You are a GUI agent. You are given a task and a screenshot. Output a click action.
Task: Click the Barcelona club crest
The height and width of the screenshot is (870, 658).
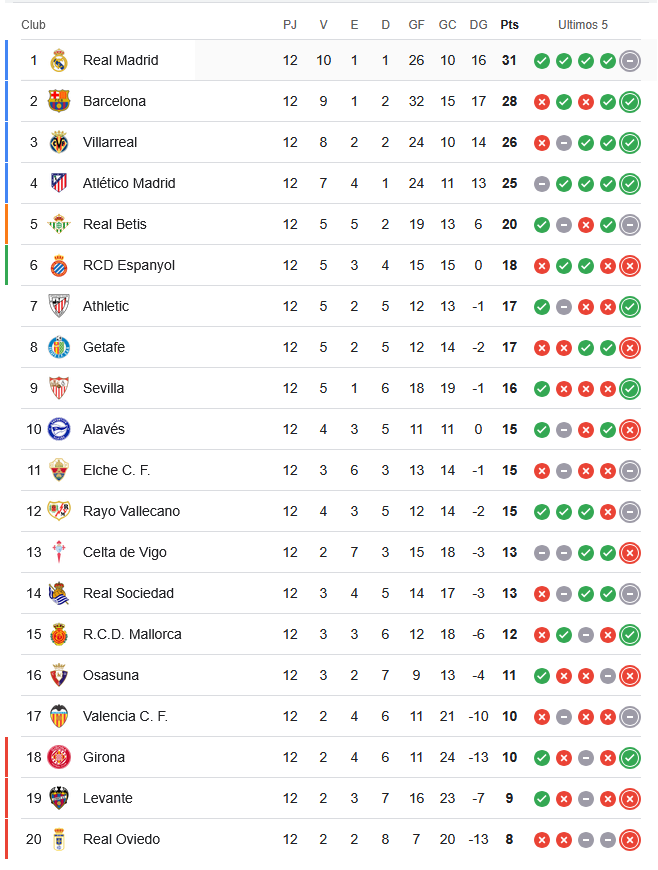coord(58,101)
